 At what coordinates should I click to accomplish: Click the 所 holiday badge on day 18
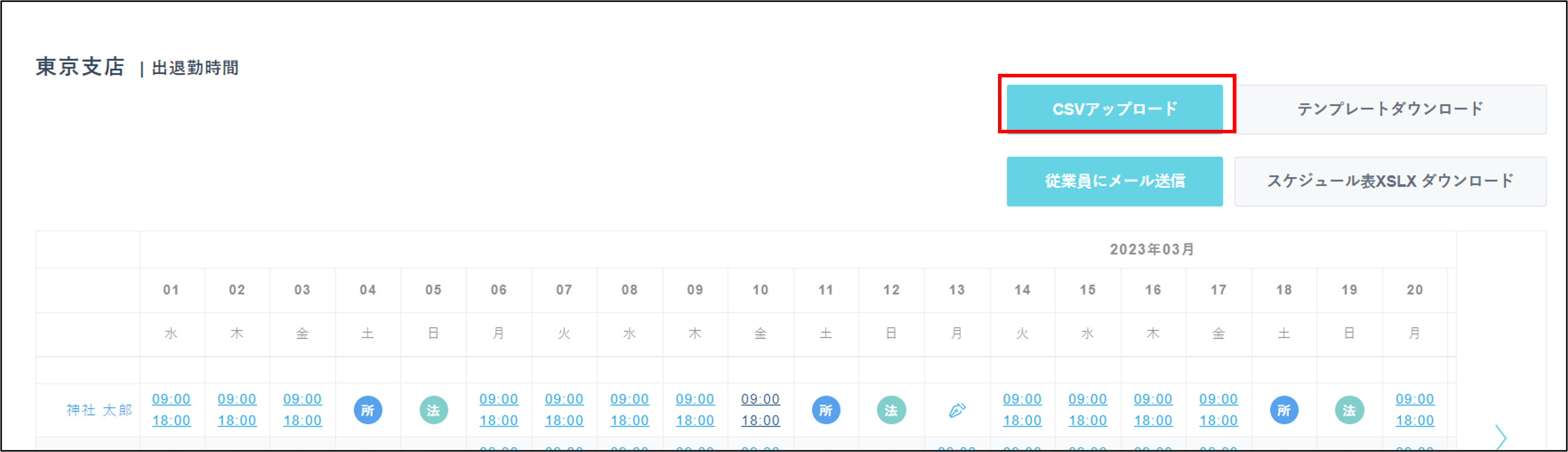point(1284,411)
